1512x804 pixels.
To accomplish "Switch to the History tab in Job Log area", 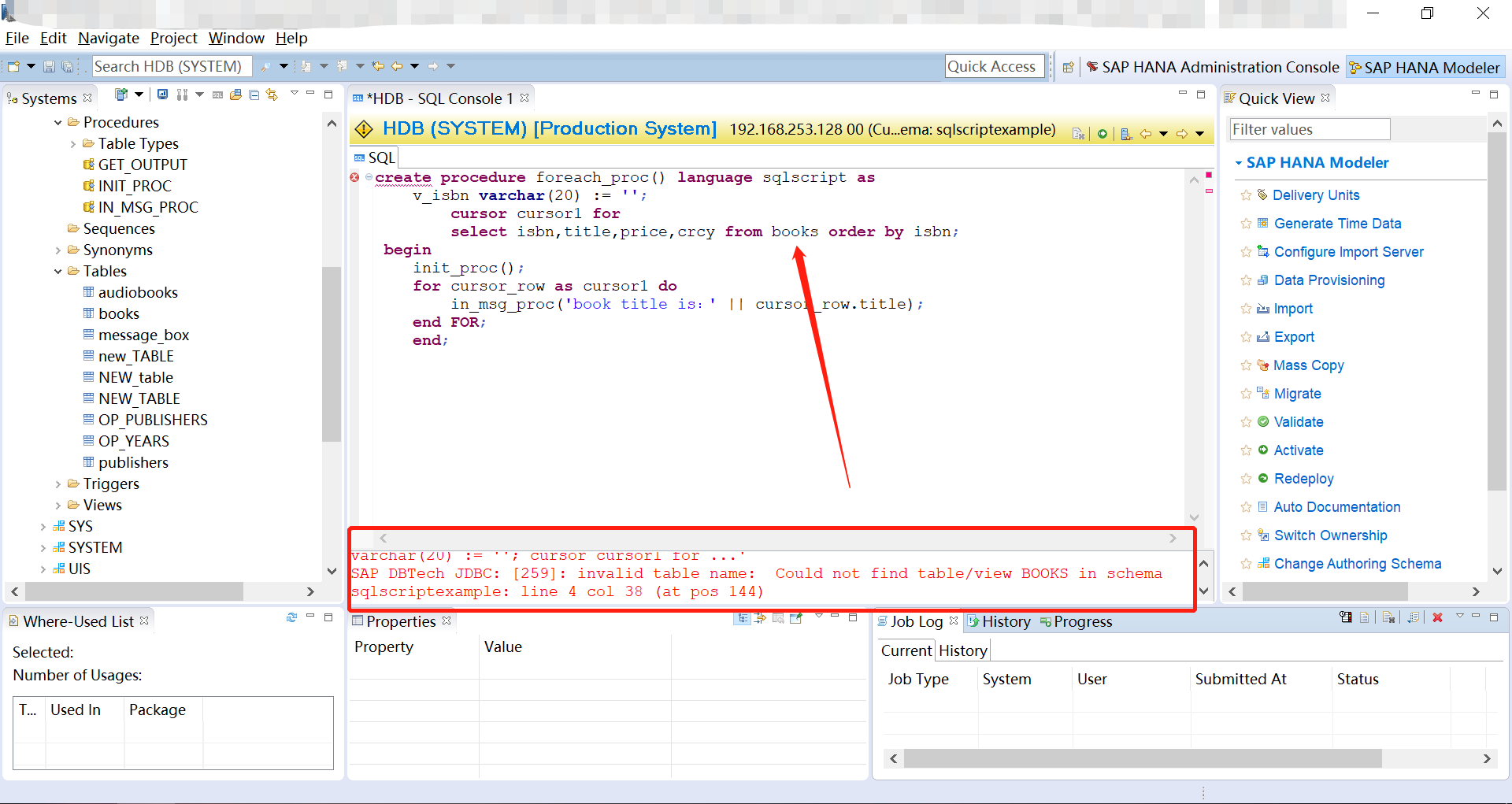I will (x=962, y=650).
